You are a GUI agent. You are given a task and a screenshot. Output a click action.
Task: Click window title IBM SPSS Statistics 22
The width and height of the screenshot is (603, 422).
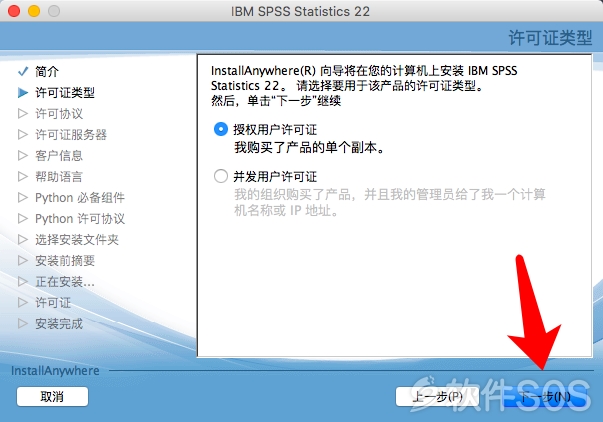pos(300,12)
